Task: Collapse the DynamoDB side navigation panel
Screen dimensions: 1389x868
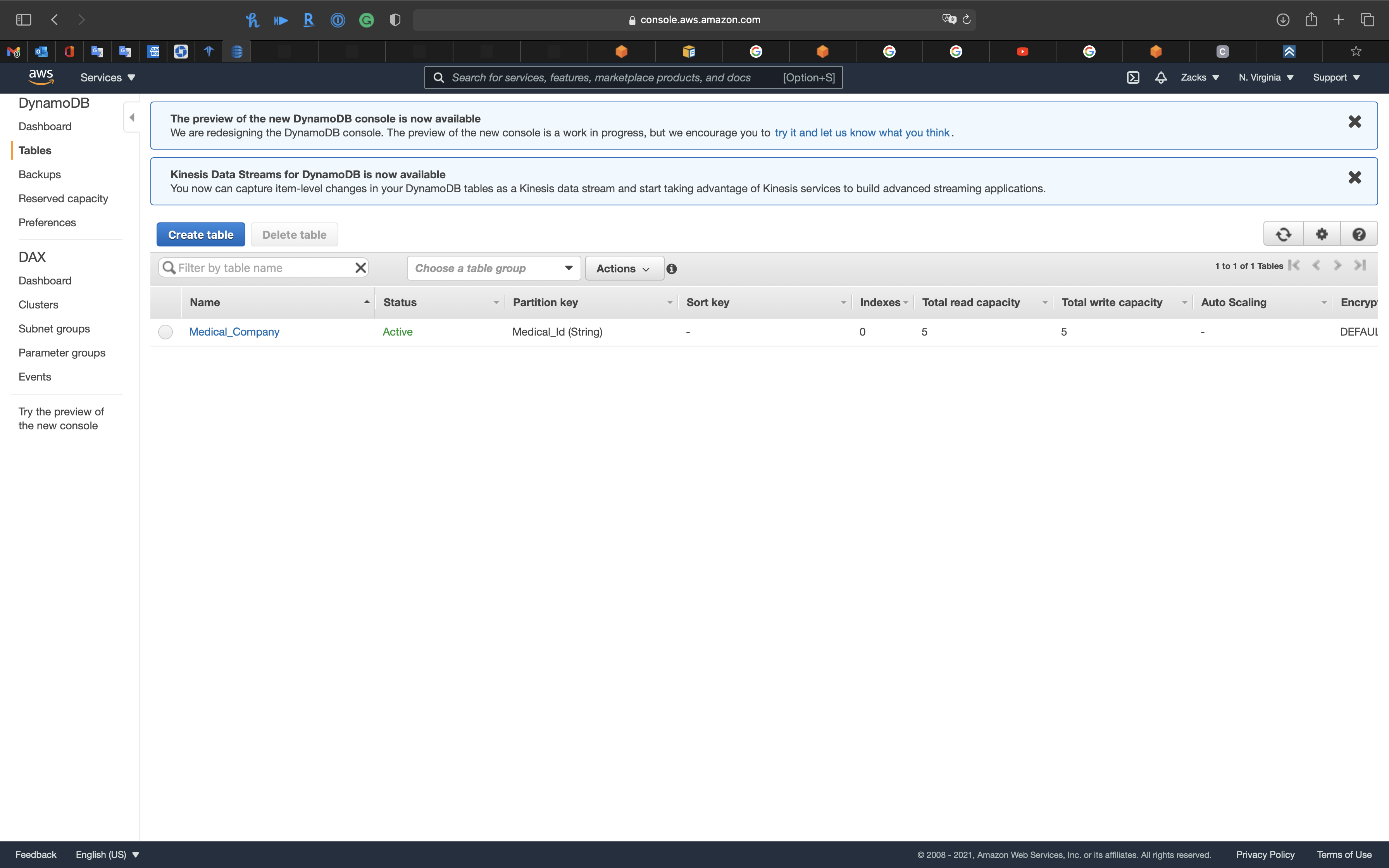Action: [x=132, y=118]
